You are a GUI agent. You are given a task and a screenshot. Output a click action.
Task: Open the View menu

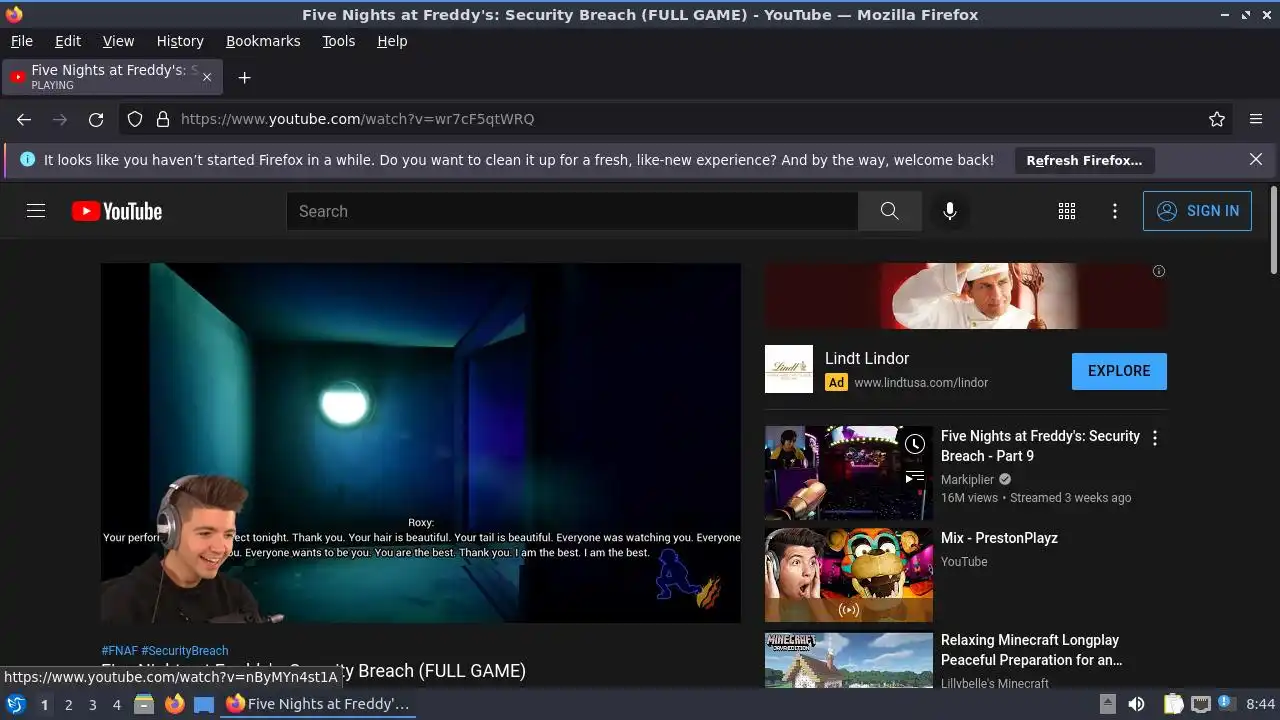coord(118,41)
